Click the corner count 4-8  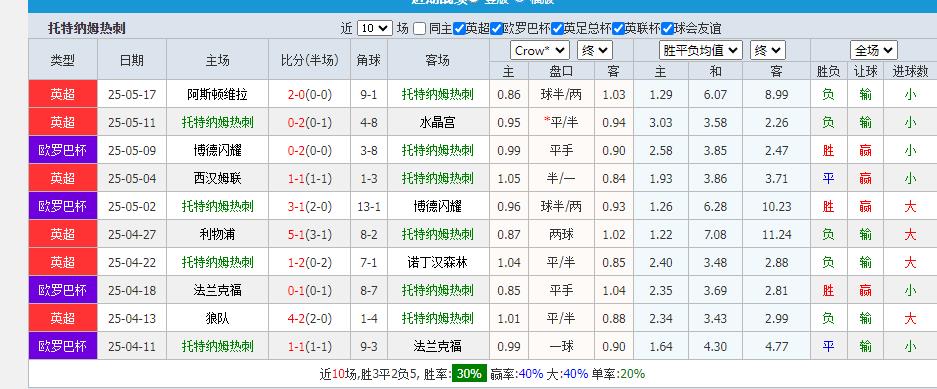coord(369,122)
